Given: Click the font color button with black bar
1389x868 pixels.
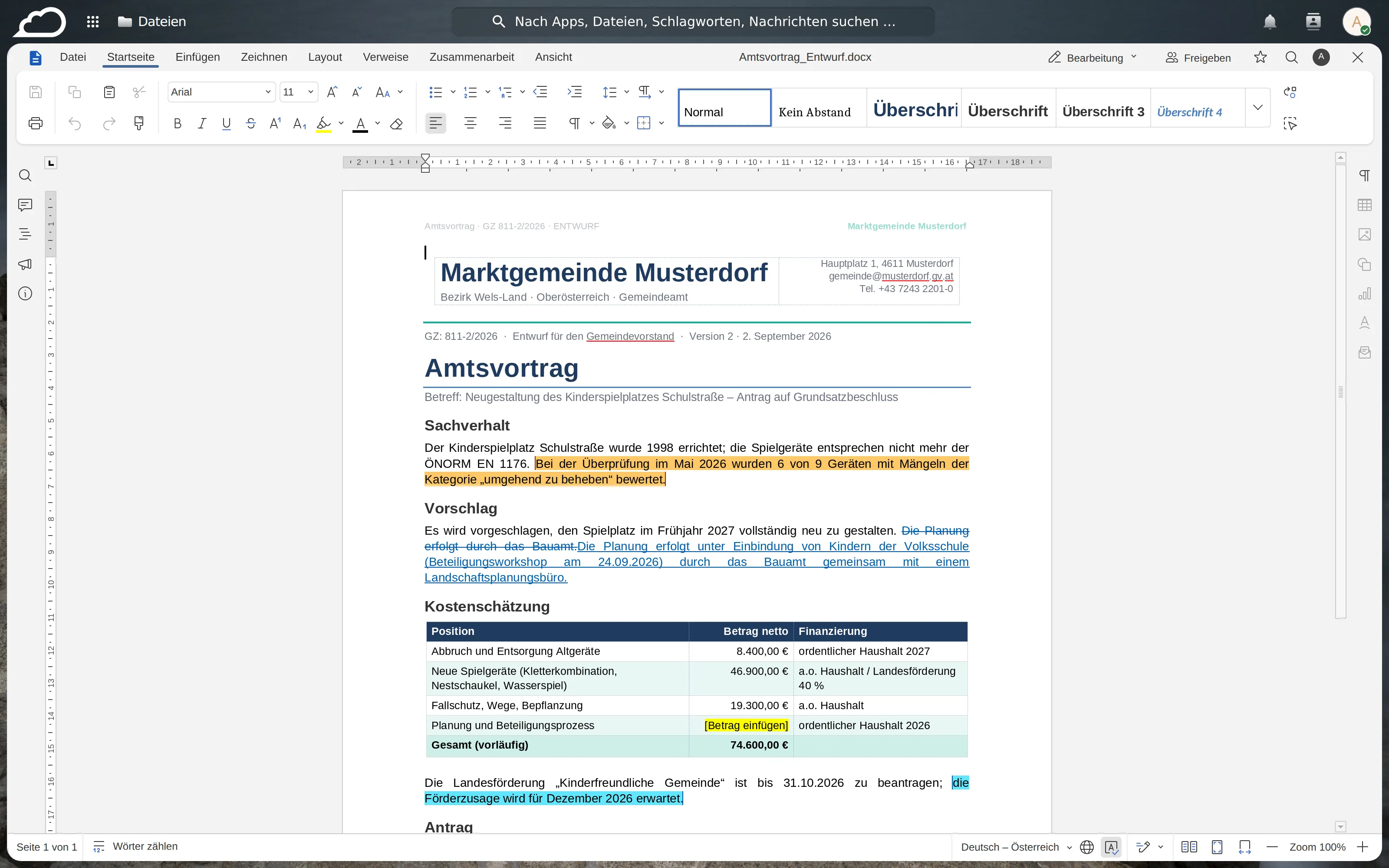Looking at the screenshot, I should tap(360, 123).
